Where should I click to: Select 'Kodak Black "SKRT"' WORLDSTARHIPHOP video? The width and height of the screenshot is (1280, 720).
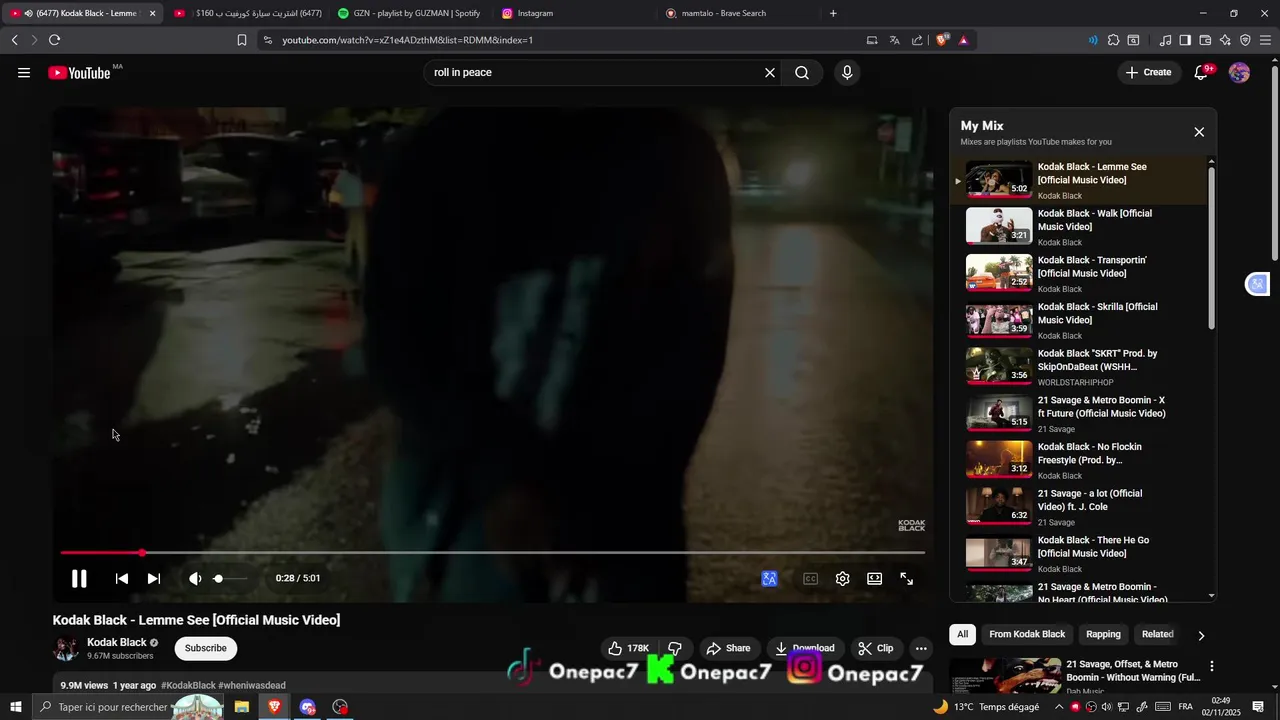tap(1078, 367)
